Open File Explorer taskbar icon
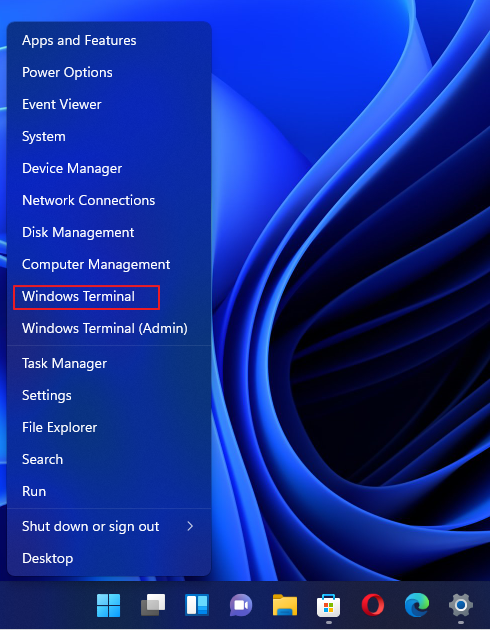The image size is (490, 630). (285, 605)
